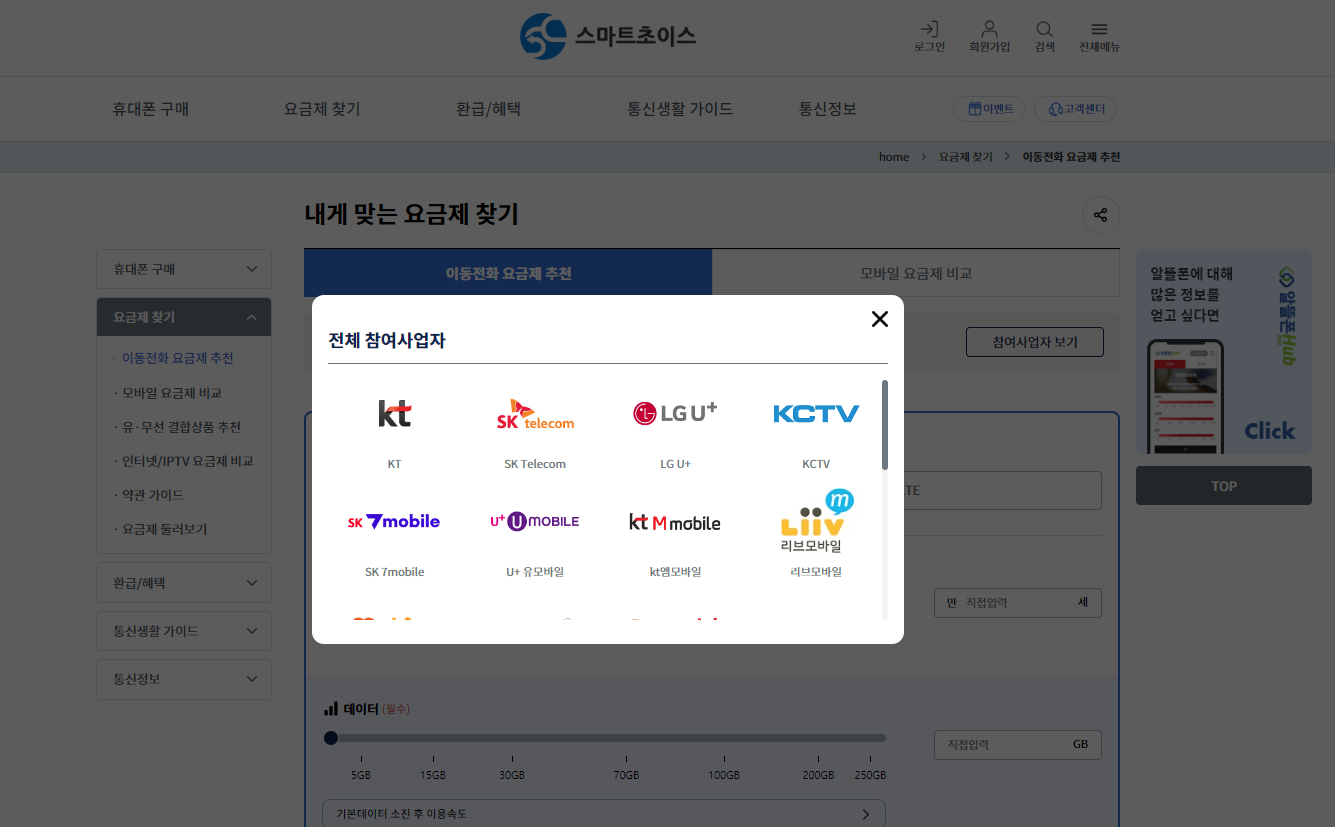Select the SK 7mobile logo

(x=394, y=521)
